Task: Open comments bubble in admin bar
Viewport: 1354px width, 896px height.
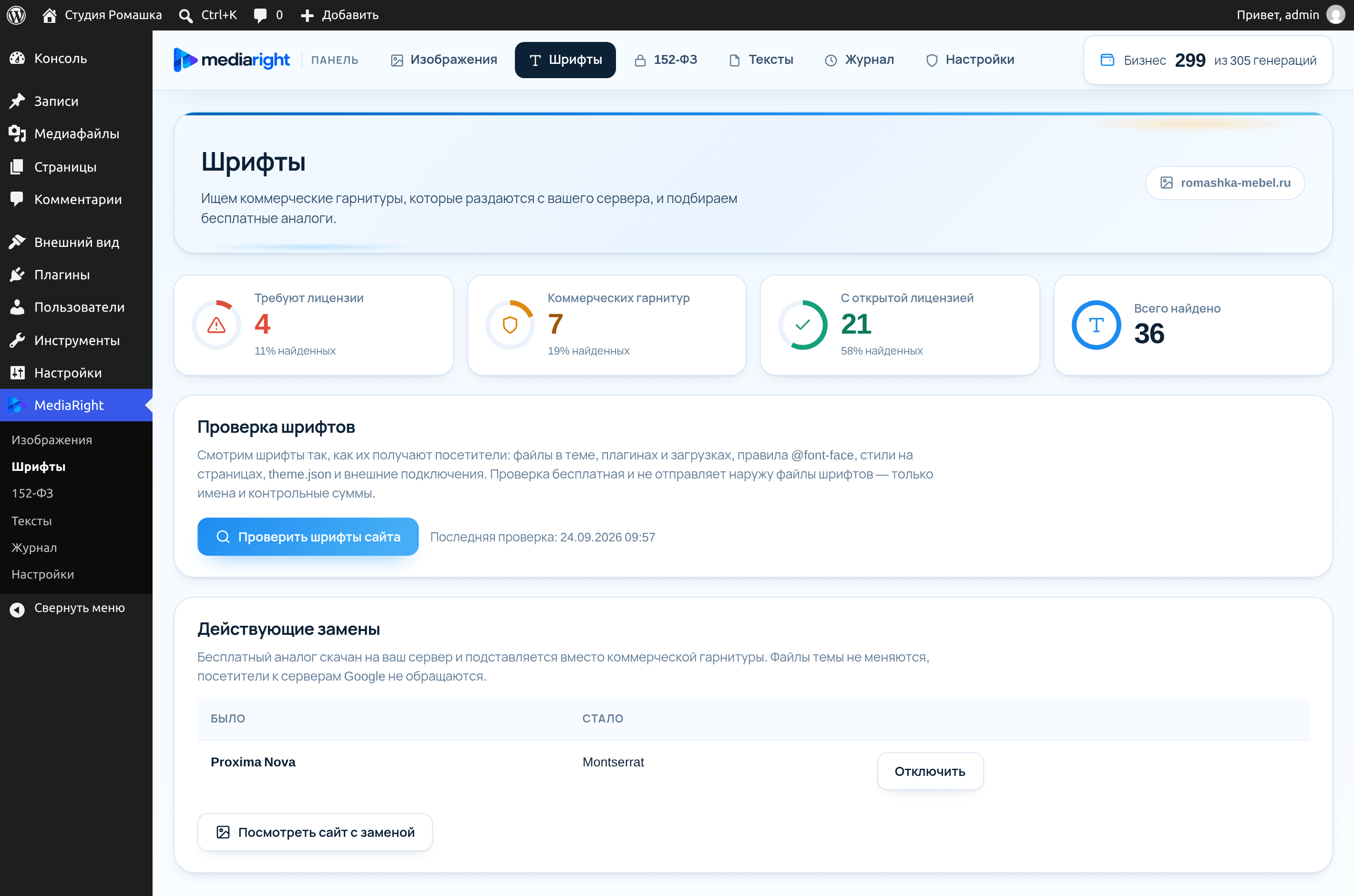Action: 268,15
